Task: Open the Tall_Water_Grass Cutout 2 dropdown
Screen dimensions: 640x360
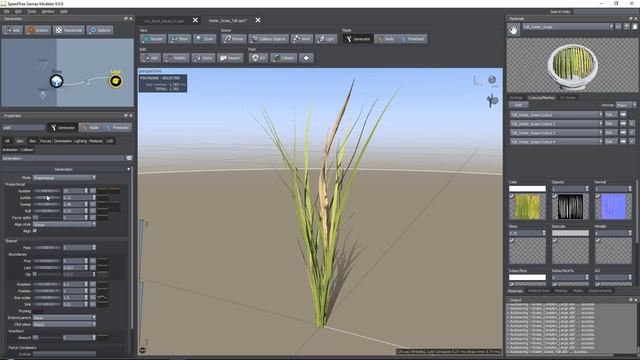Action: click(556, 124)
